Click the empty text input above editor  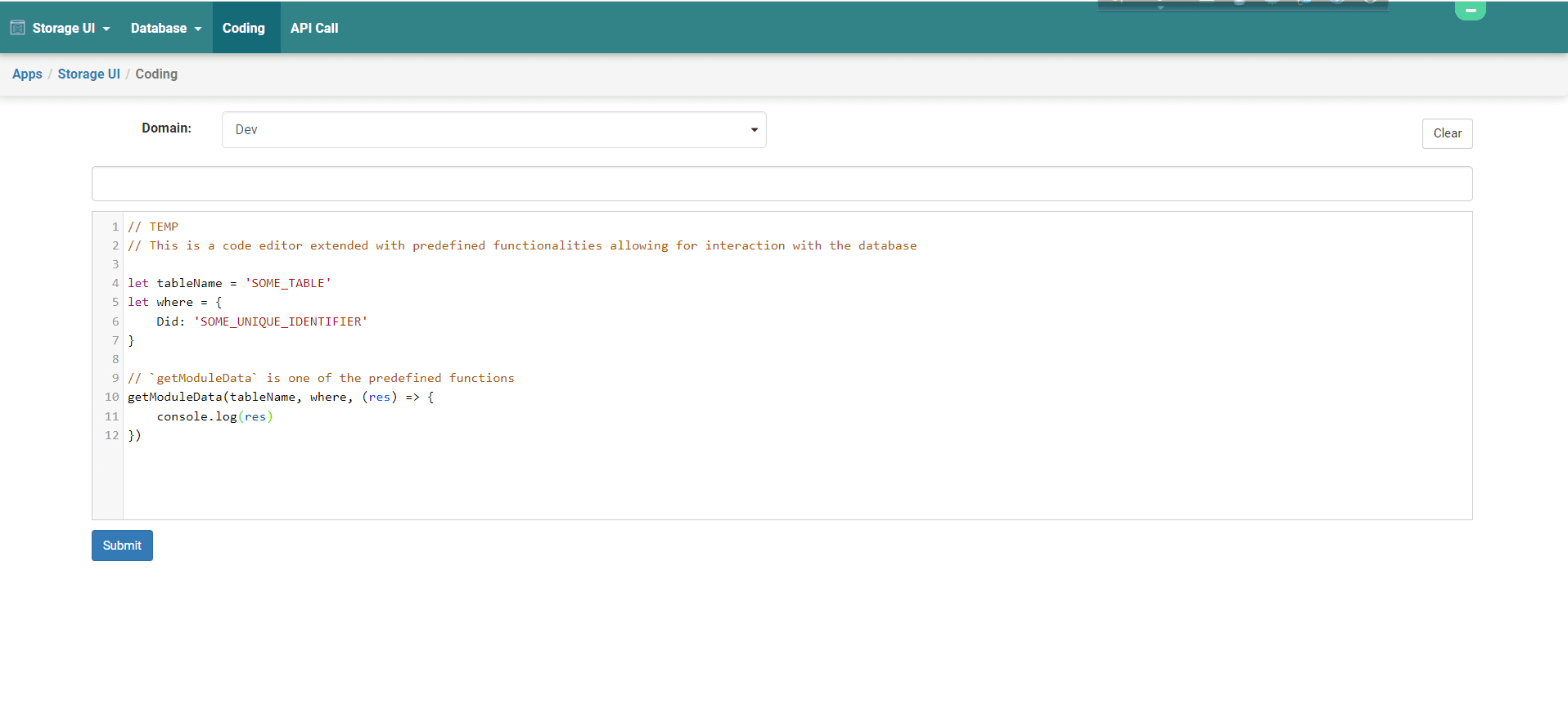click(x=782, y=184)
